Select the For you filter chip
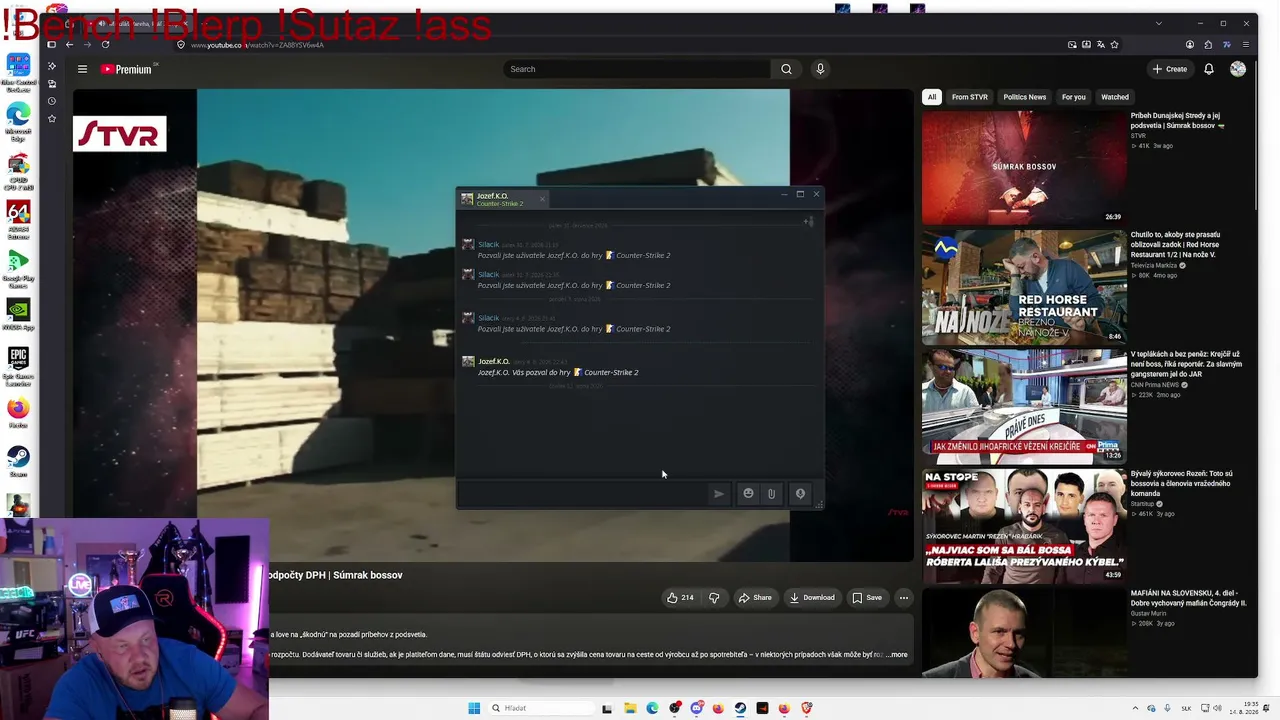Viewport: 1280px width, 720px height. (x=1073, y=97)
